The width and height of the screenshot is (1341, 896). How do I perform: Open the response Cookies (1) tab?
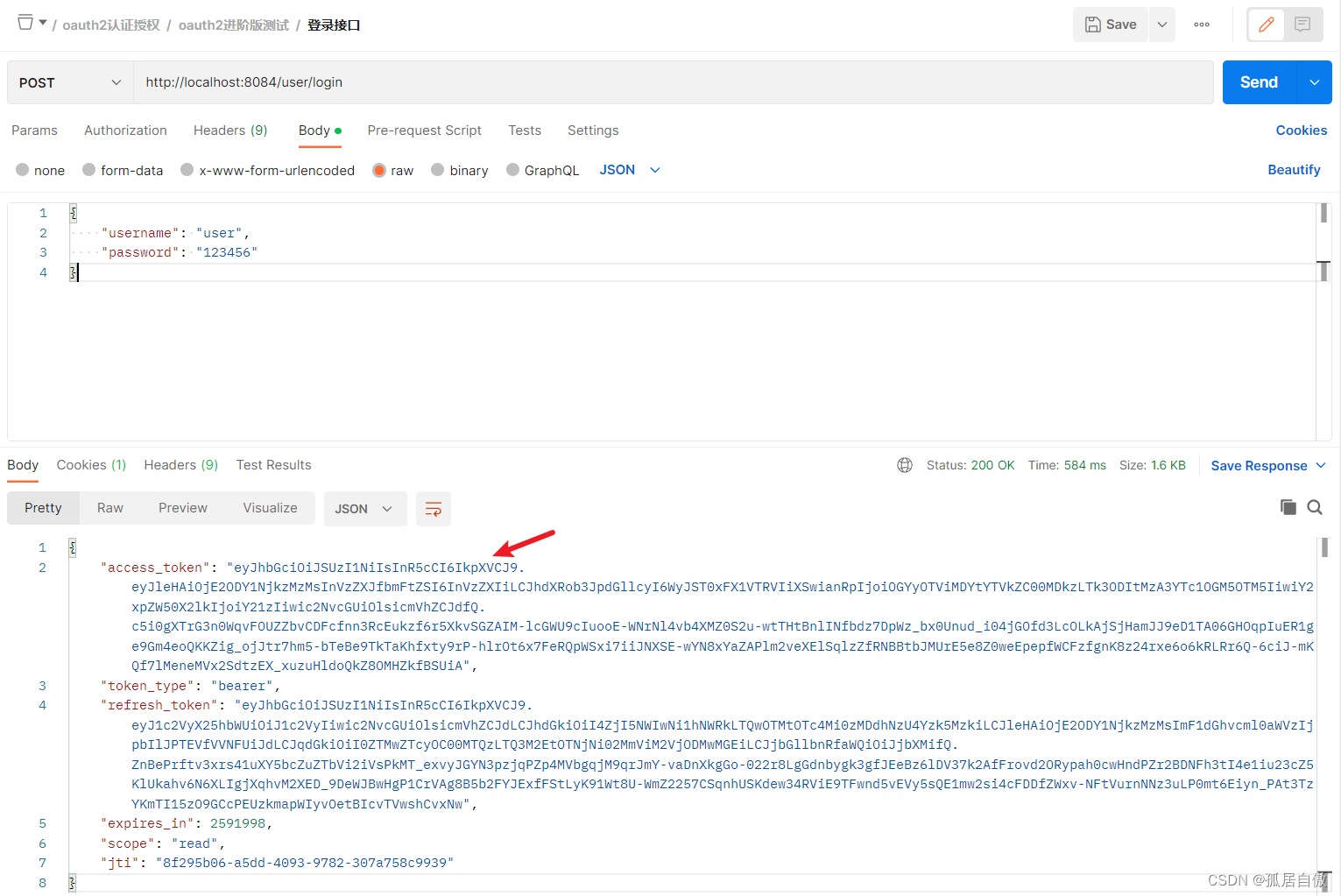pos(91,465)
